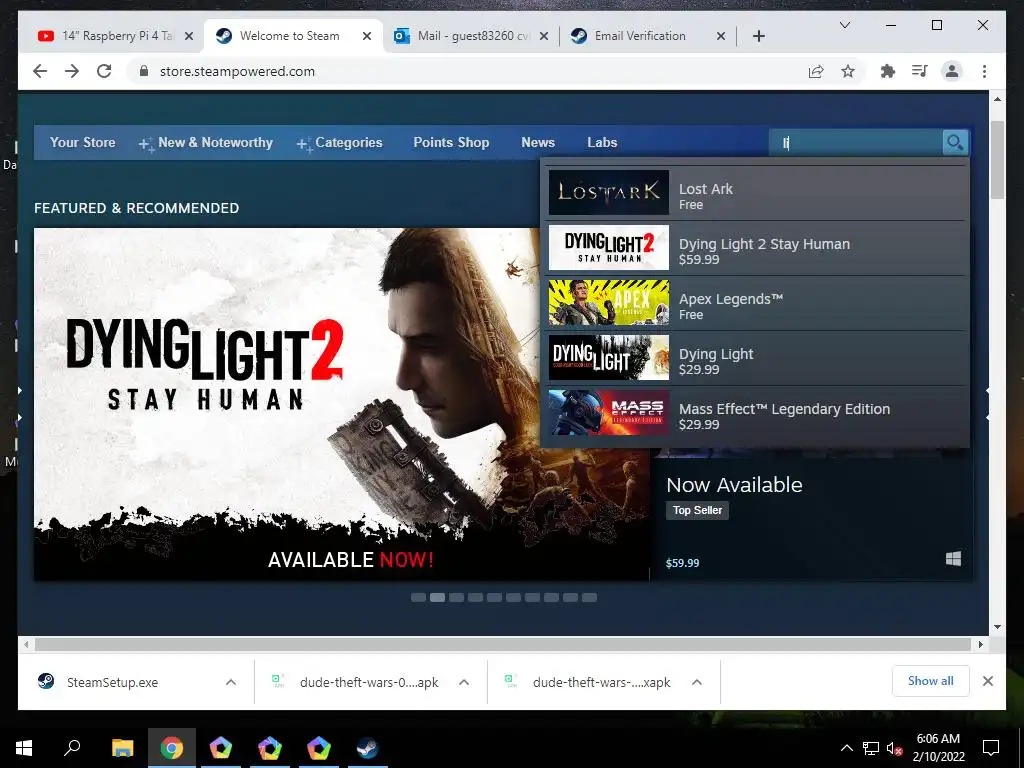The width and height of the screenshot is (1024, 768).
Task: Select the last carousel page dot
Action: [x=589, y=597]
